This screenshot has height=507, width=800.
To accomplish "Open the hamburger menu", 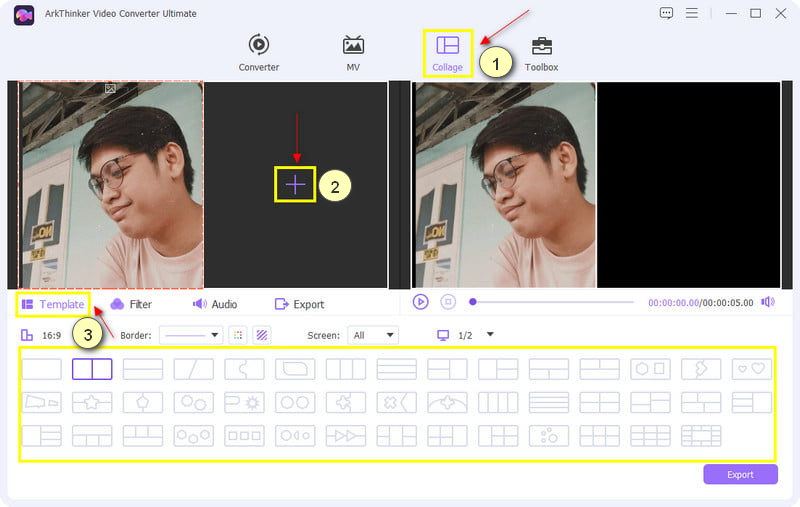I will coord(692,13).
